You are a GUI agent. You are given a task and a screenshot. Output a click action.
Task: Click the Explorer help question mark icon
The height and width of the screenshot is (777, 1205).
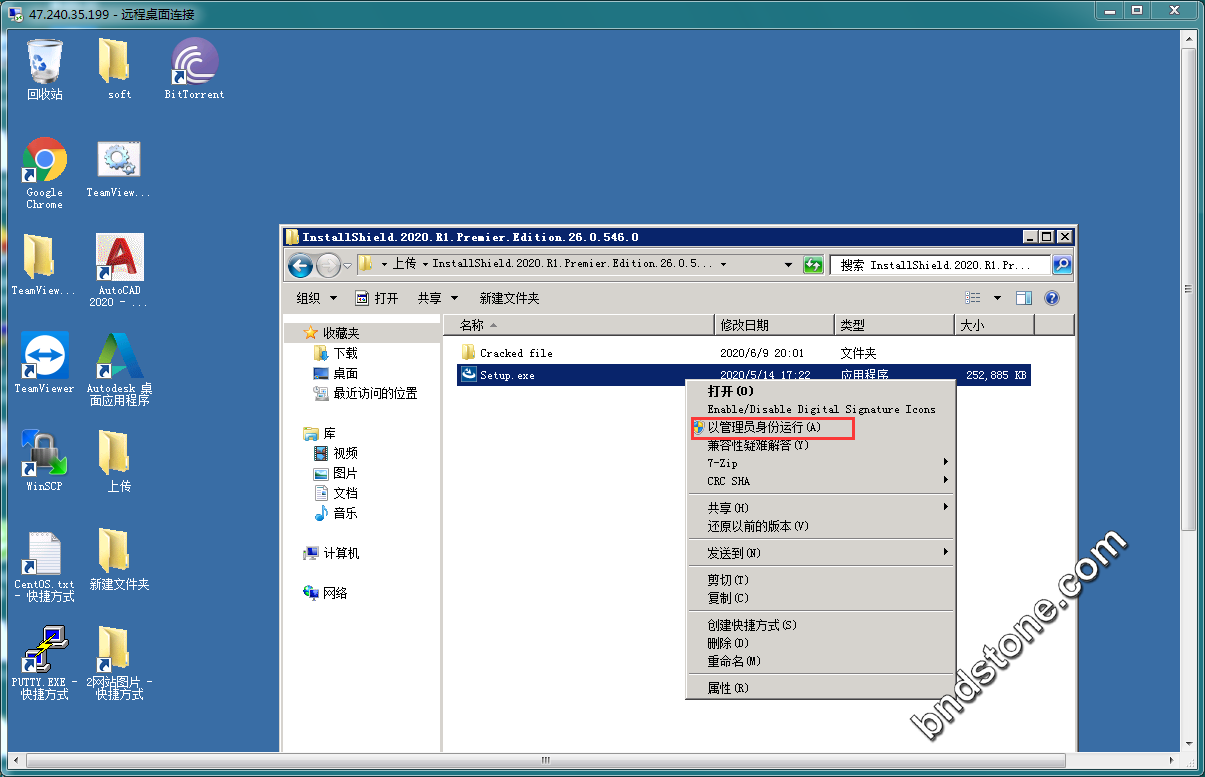[x=1051, y=298]
